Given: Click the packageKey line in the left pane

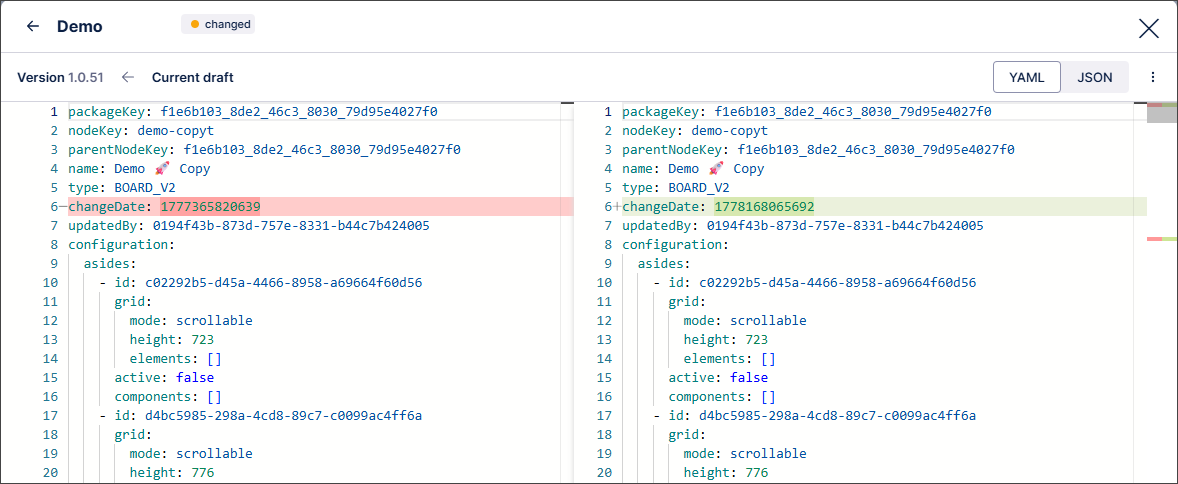Looking at the screenshot, I should (253, 111).
